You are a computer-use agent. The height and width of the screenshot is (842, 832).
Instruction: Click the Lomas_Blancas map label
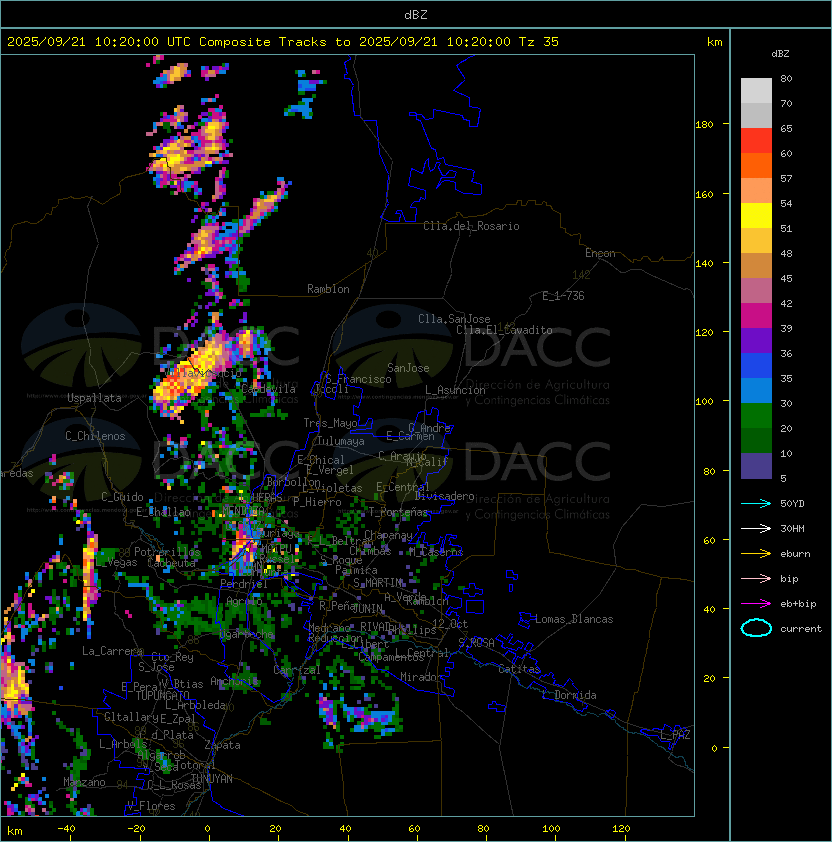tap(574, 619)
